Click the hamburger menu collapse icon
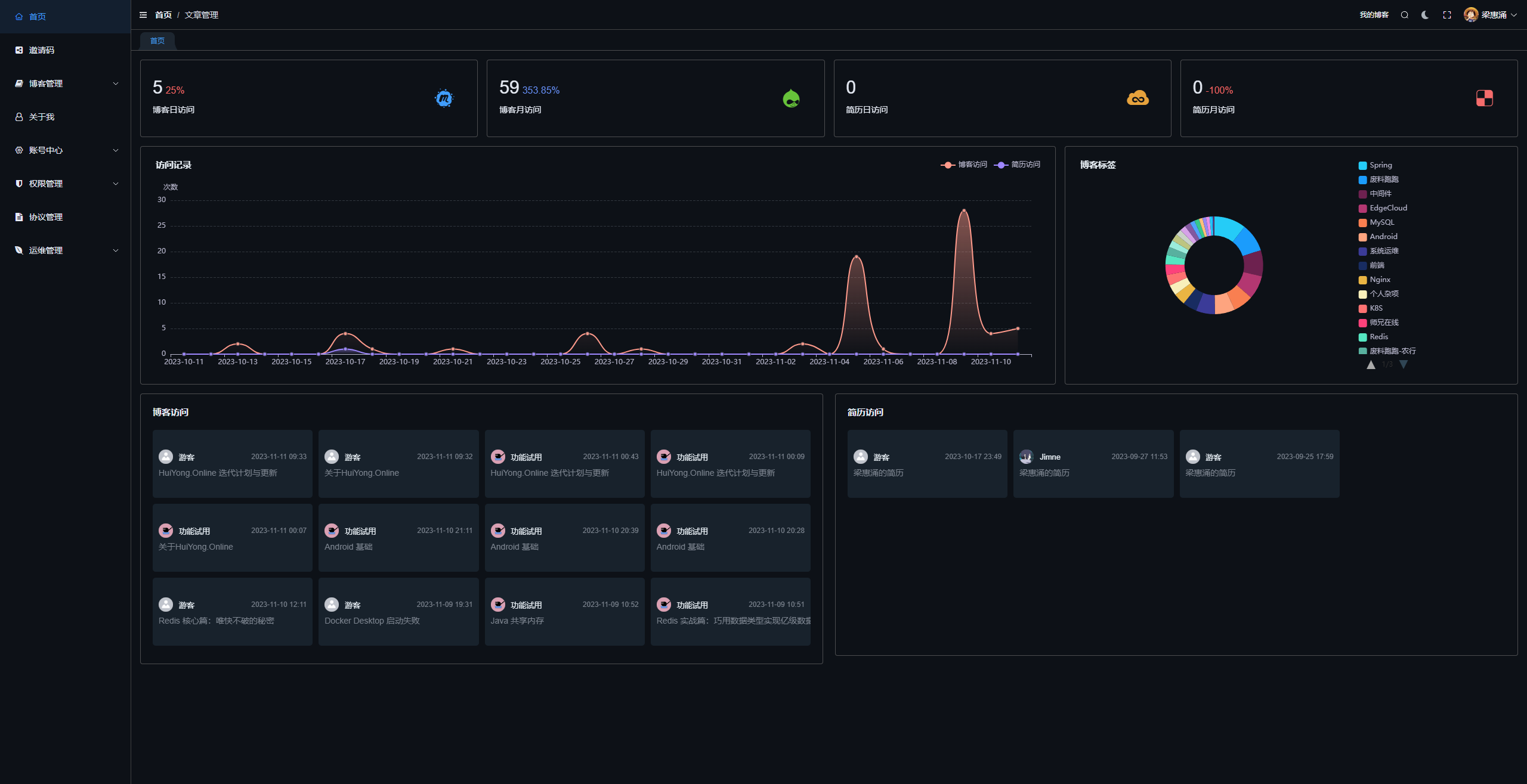The width and height of the screenshot is (1527, 784). pyautogui.click(x=143, y=15)
